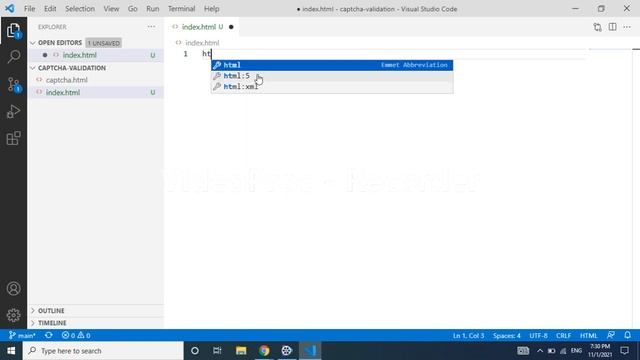Image resolution: width=640 pixels, height=360 pixels.
Task: Click the Synchronize Changes icon in status bar
Action: pos(49,335)
